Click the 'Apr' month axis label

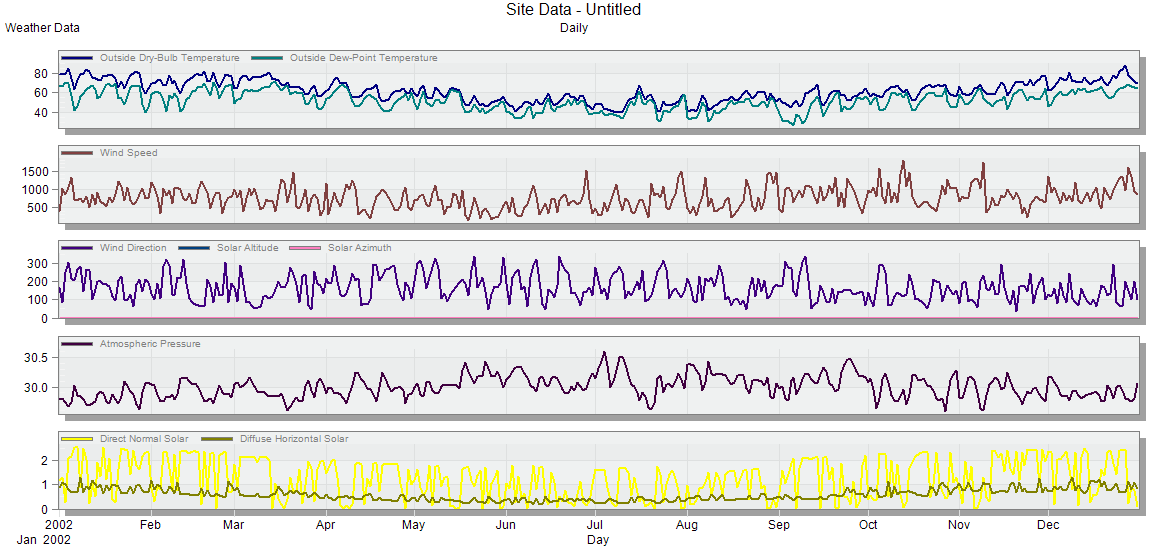(325, 525)
